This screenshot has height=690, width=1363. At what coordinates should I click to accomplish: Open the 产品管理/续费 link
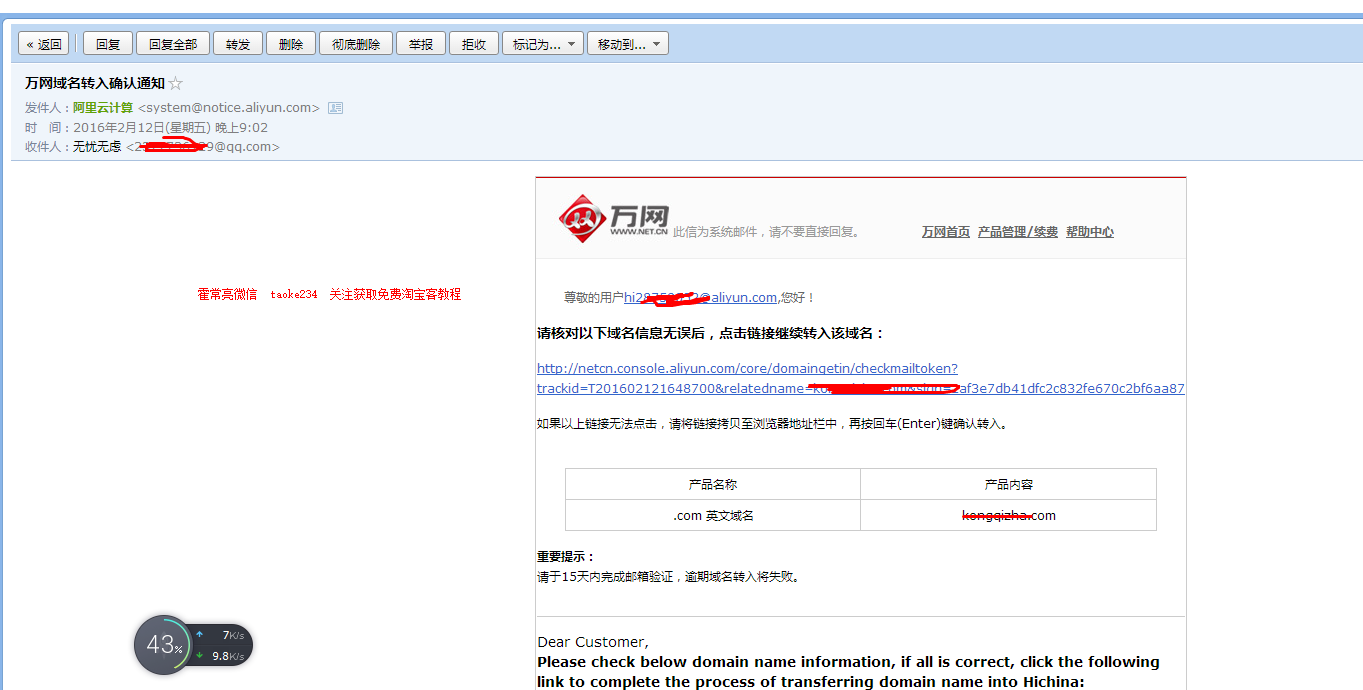coord(1018,232)
